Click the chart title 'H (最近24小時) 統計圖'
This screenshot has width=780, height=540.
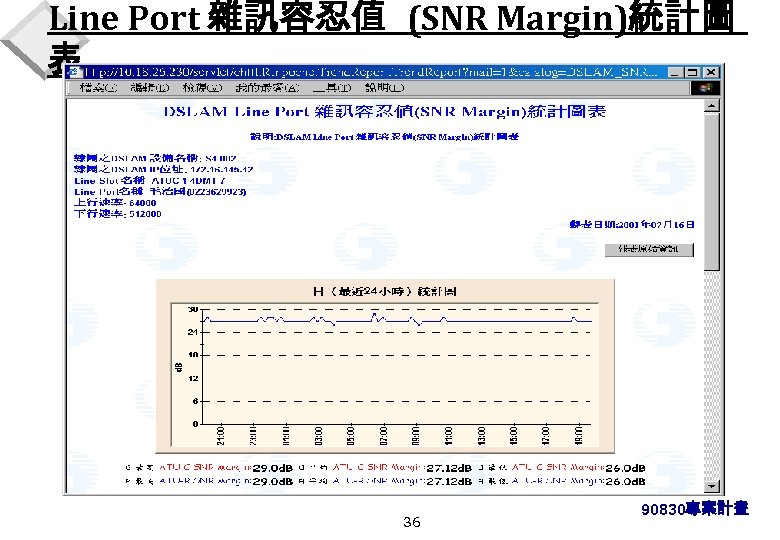385,291
